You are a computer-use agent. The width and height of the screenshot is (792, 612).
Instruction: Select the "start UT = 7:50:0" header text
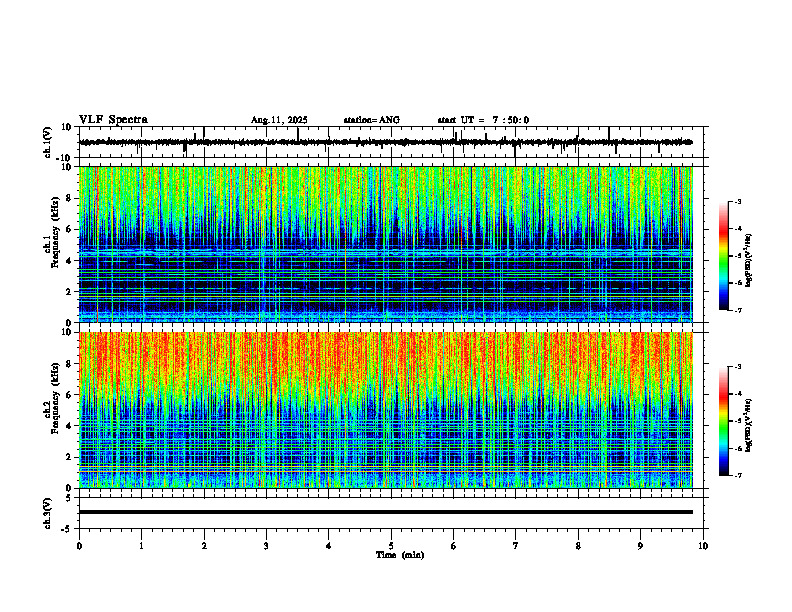483,120
